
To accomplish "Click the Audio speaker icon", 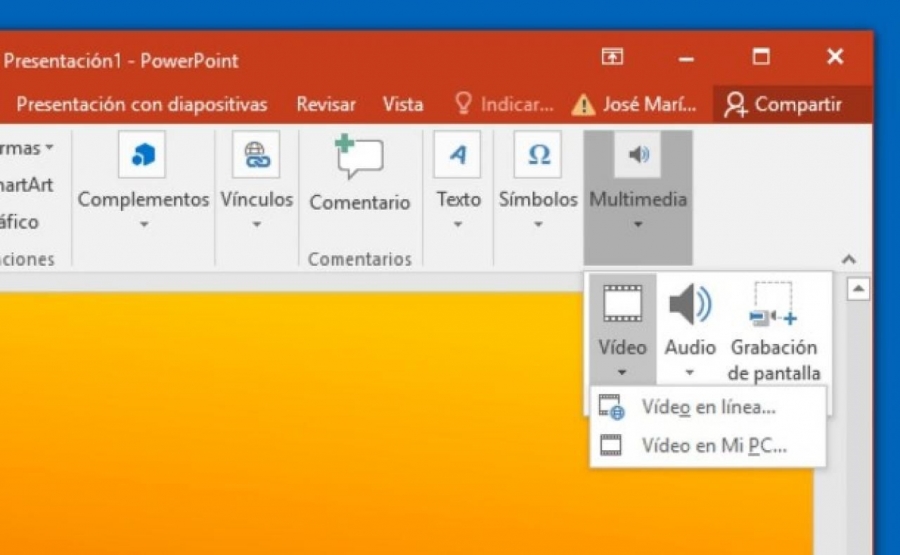I will [690, 304].
